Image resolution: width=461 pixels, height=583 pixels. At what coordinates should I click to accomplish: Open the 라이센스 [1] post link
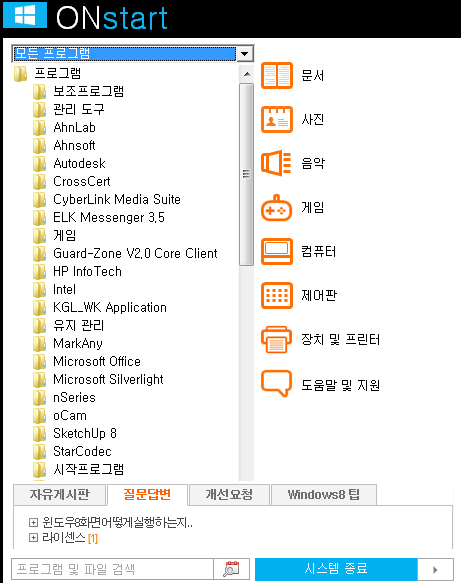(x=70, y=538)
